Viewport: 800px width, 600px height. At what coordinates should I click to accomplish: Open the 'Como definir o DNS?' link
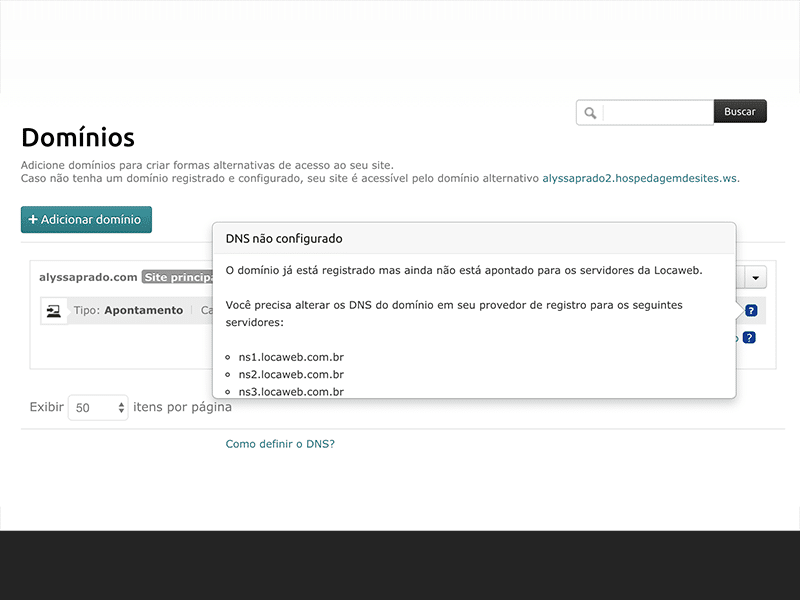pos(280,444)
